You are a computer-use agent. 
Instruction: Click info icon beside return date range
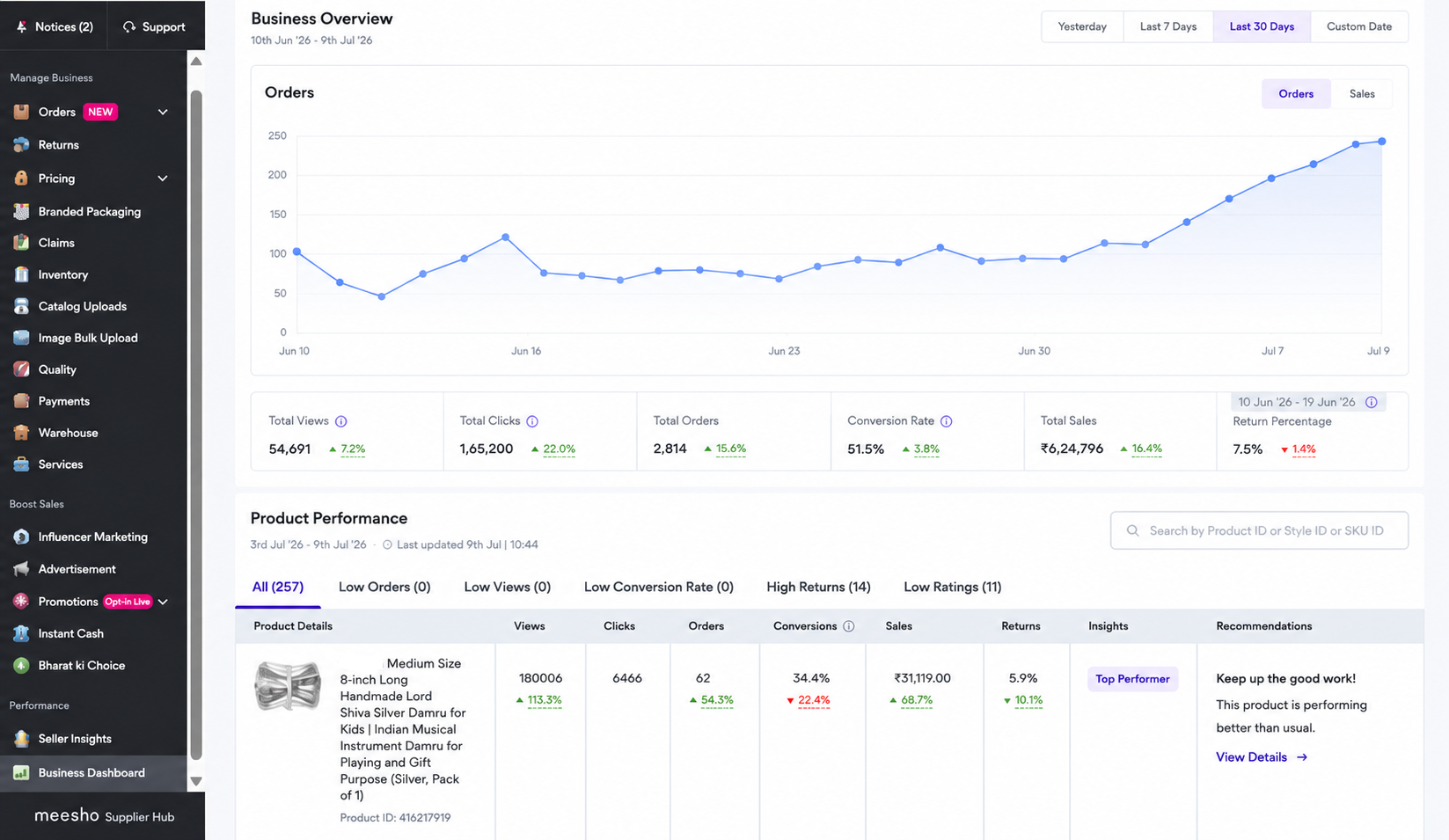[x=1372, y=402]
